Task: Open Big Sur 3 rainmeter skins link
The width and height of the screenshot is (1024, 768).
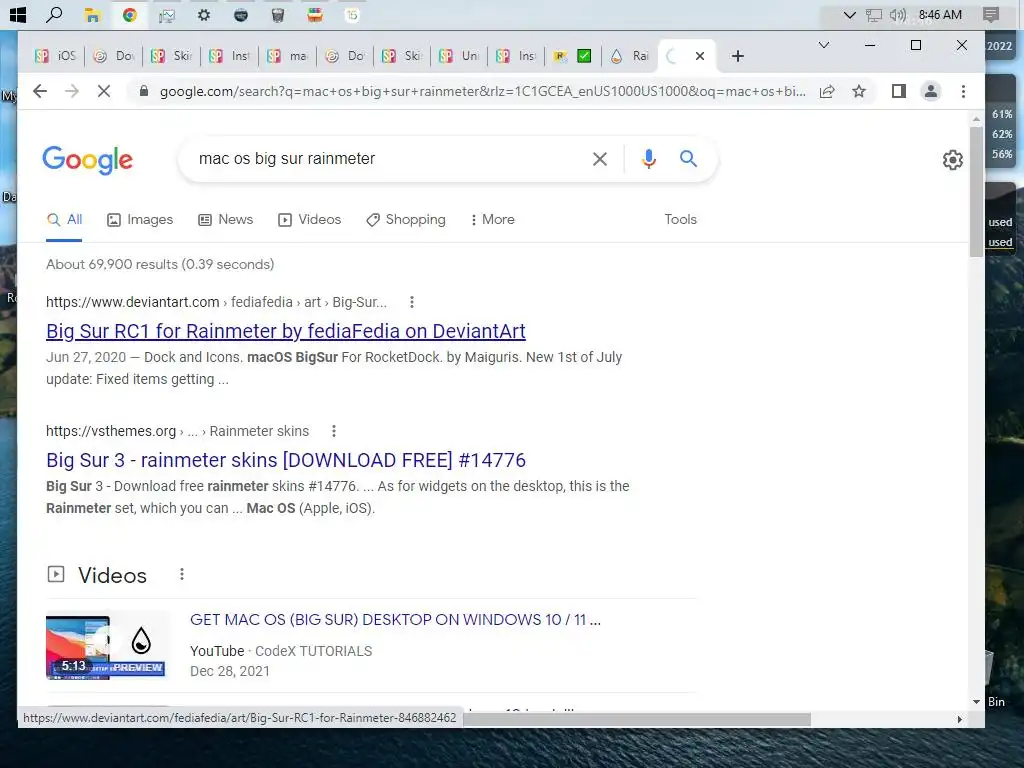Action: [285, 460]
